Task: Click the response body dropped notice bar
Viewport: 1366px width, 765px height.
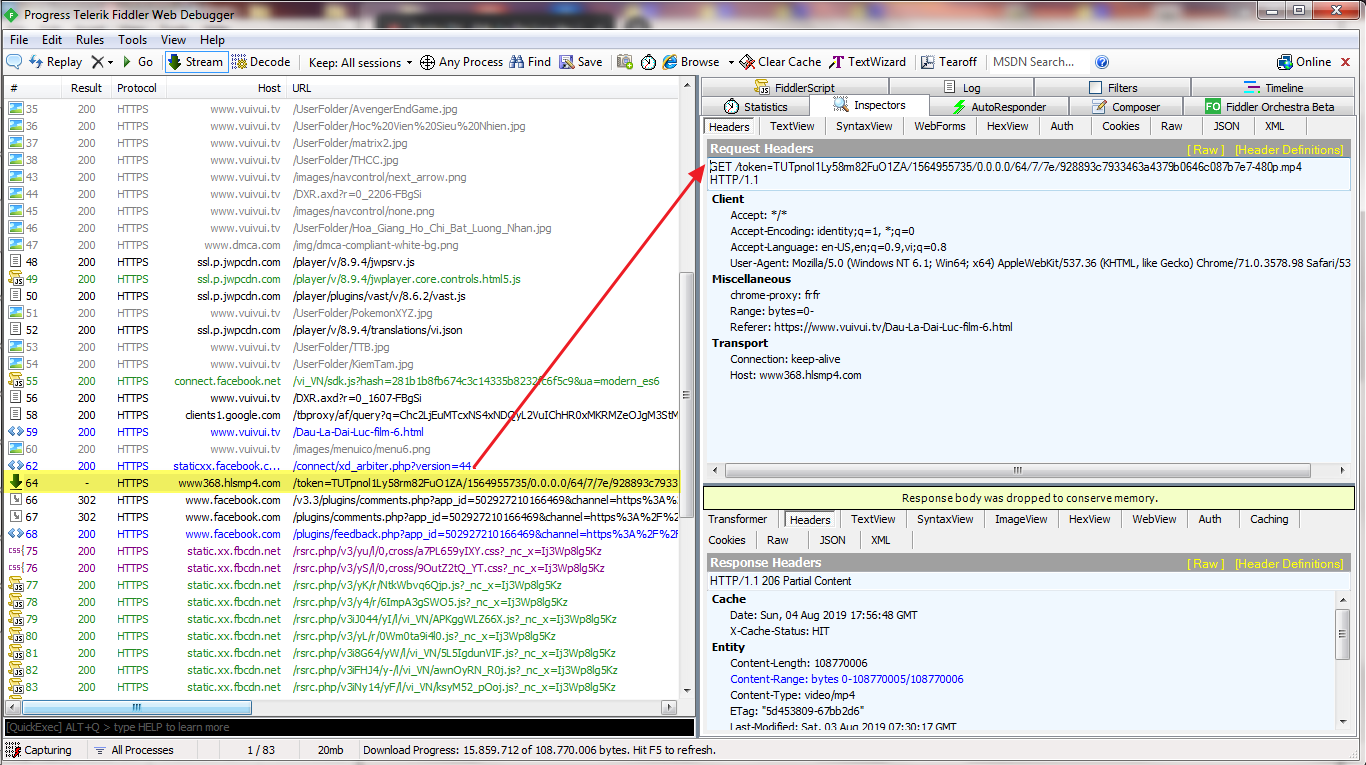Action: click(x=1028, y=498)
